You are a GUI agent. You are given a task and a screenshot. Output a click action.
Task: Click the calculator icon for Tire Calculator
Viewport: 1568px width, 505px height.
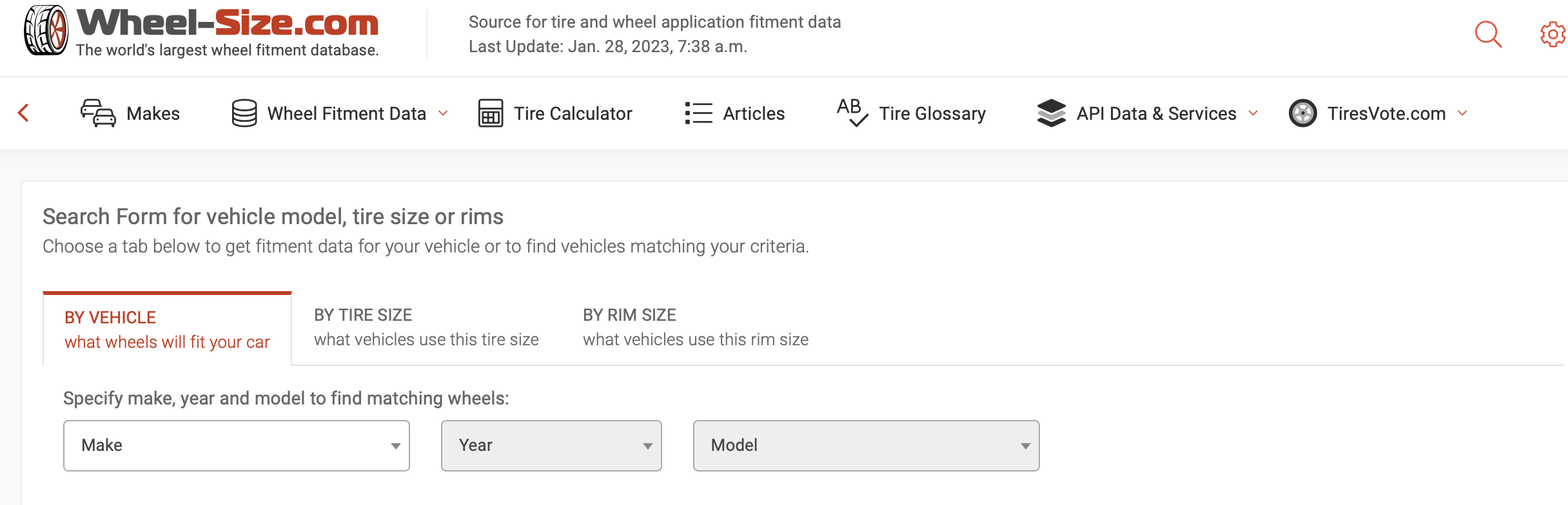491,113
